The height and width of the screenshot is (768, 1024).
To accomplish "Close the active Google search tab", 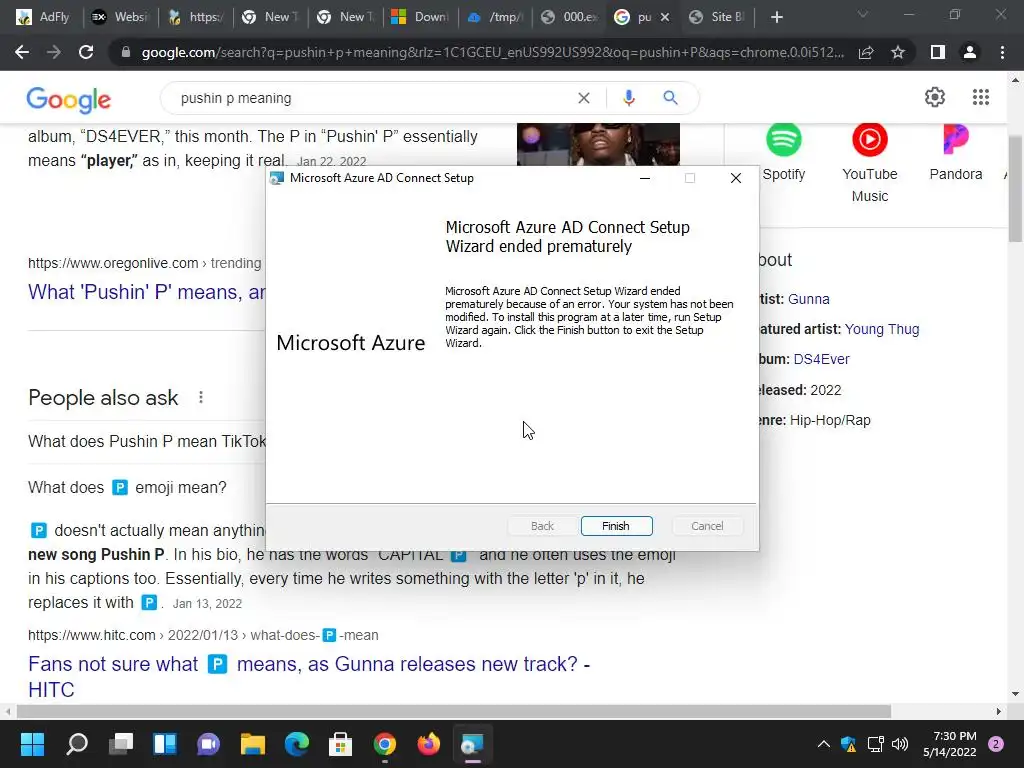I will 665,17.
